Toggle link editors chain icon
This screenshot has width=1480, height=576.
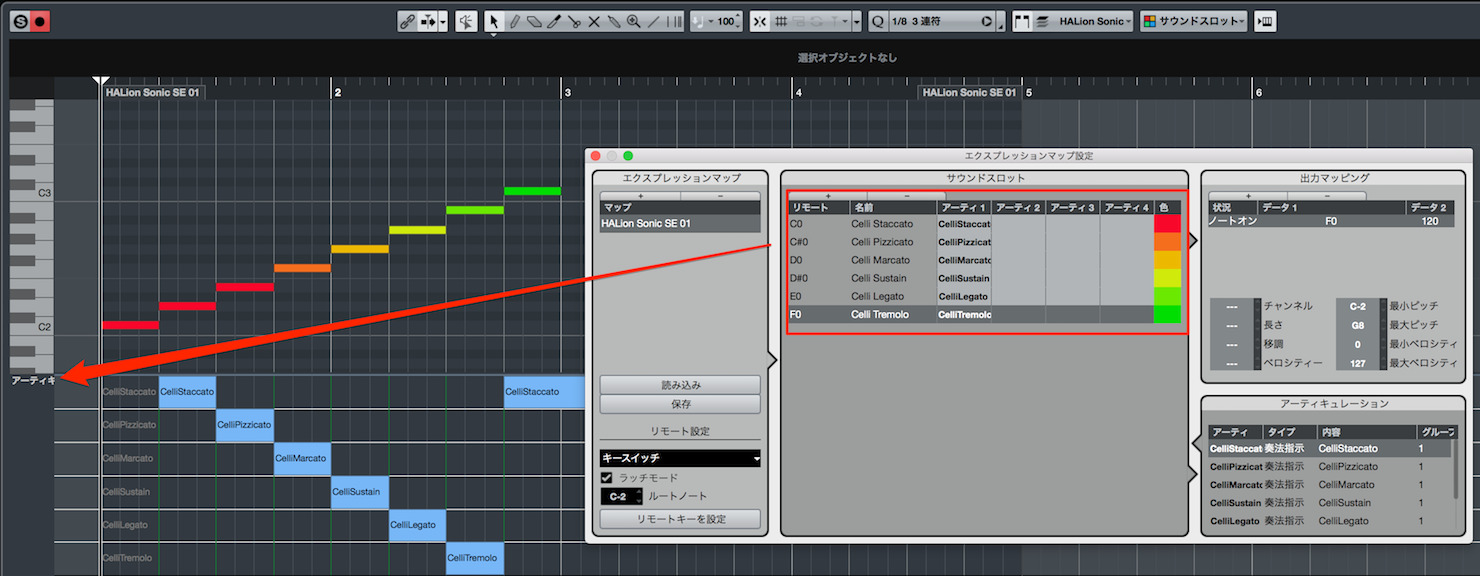click(407, 21)
